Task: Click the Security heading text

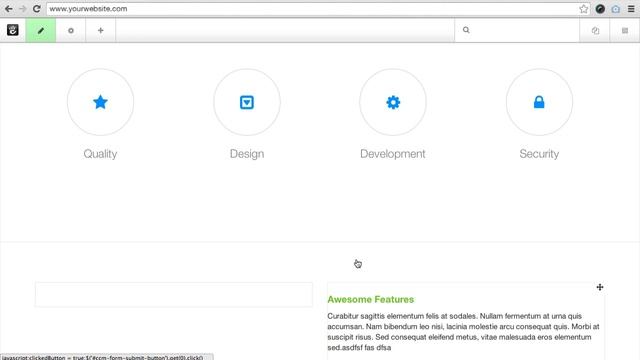Action: click(x=539, y=154)
